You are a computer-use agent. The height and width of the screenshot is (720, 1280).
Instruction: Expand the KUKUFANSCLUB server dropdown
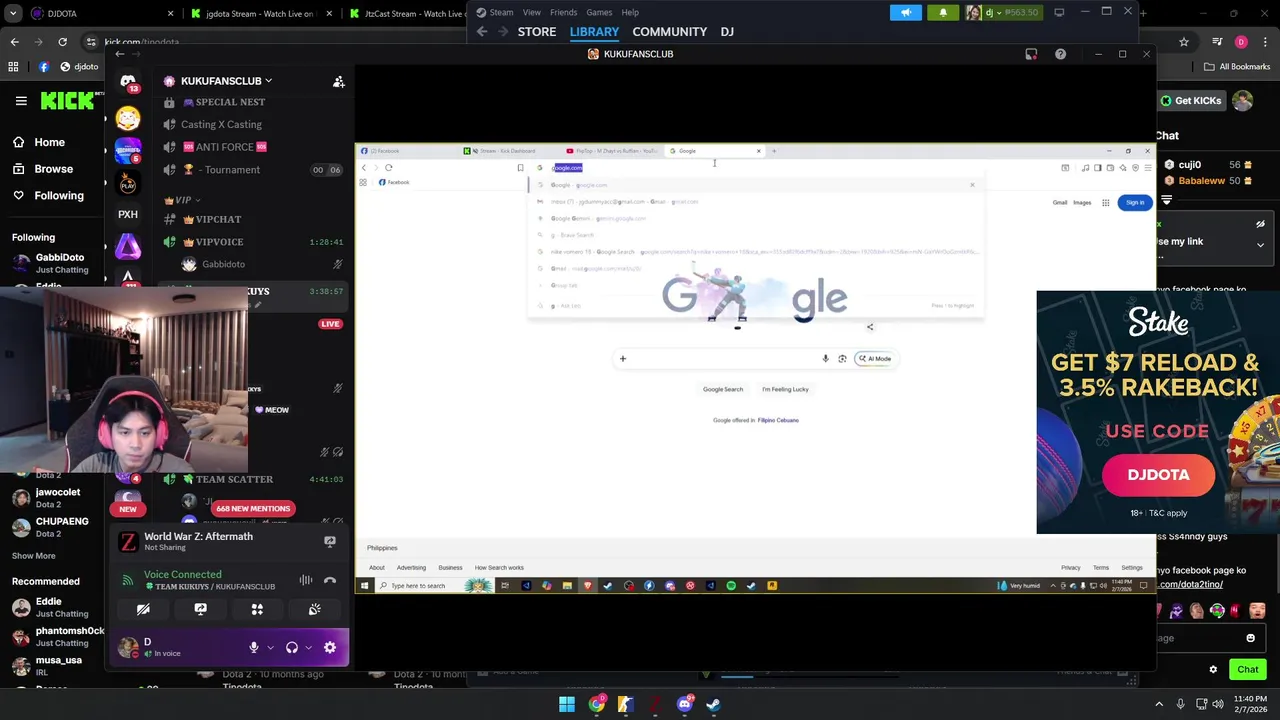pyautogui.click(x=268, y=81)
